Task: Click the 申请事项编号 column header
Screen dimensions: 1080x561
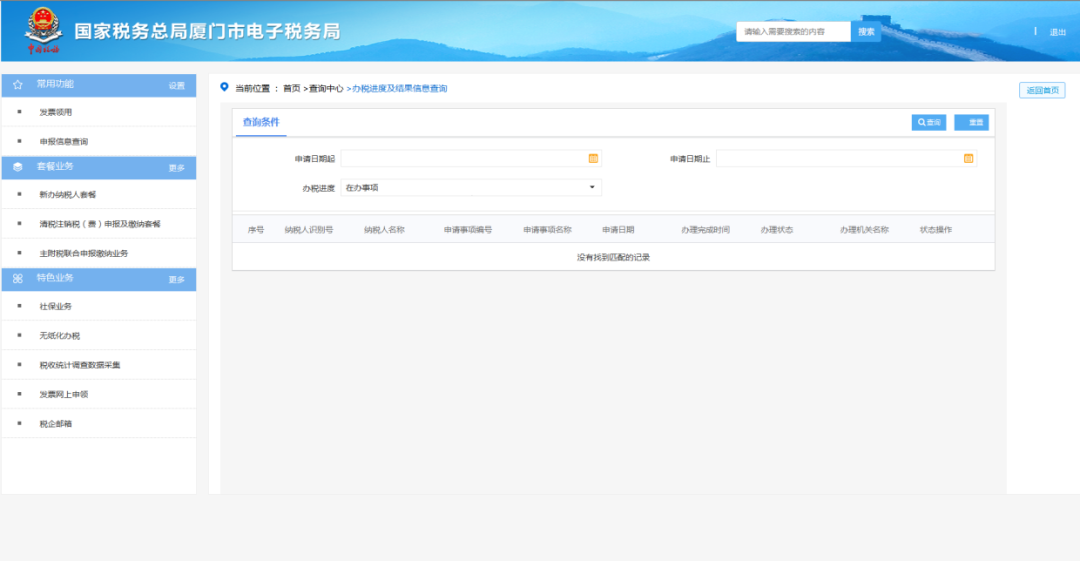Action: 468,230
